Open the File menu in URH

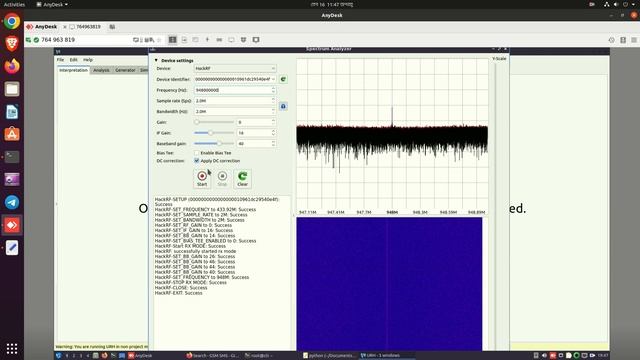tap(60, 60)
